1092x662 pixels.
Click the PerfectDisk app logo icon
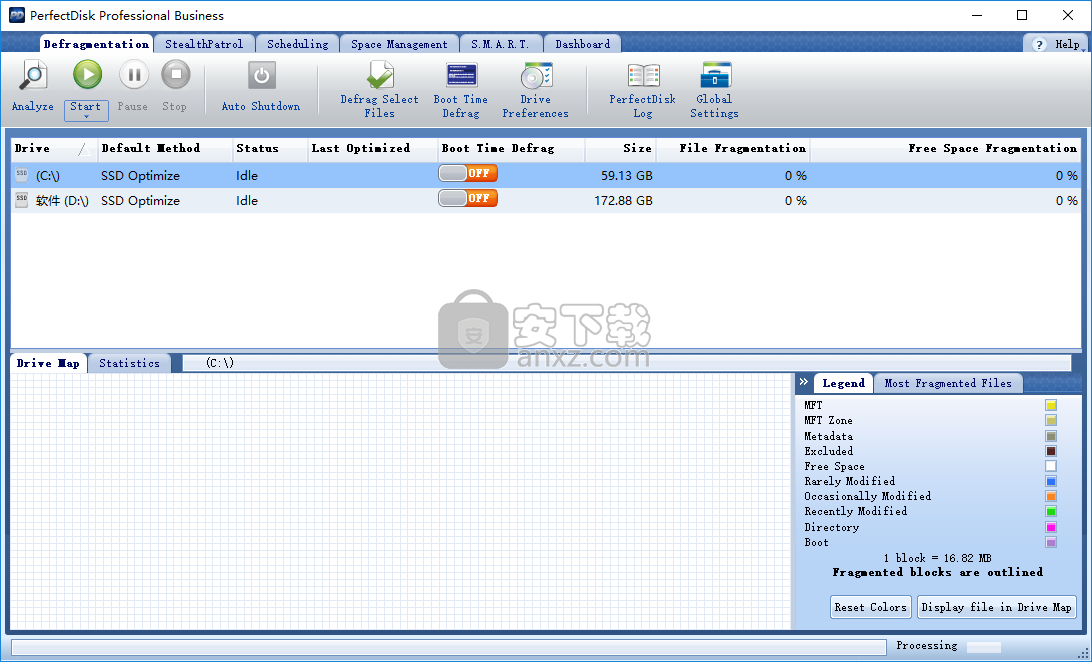tap(16, 15)
